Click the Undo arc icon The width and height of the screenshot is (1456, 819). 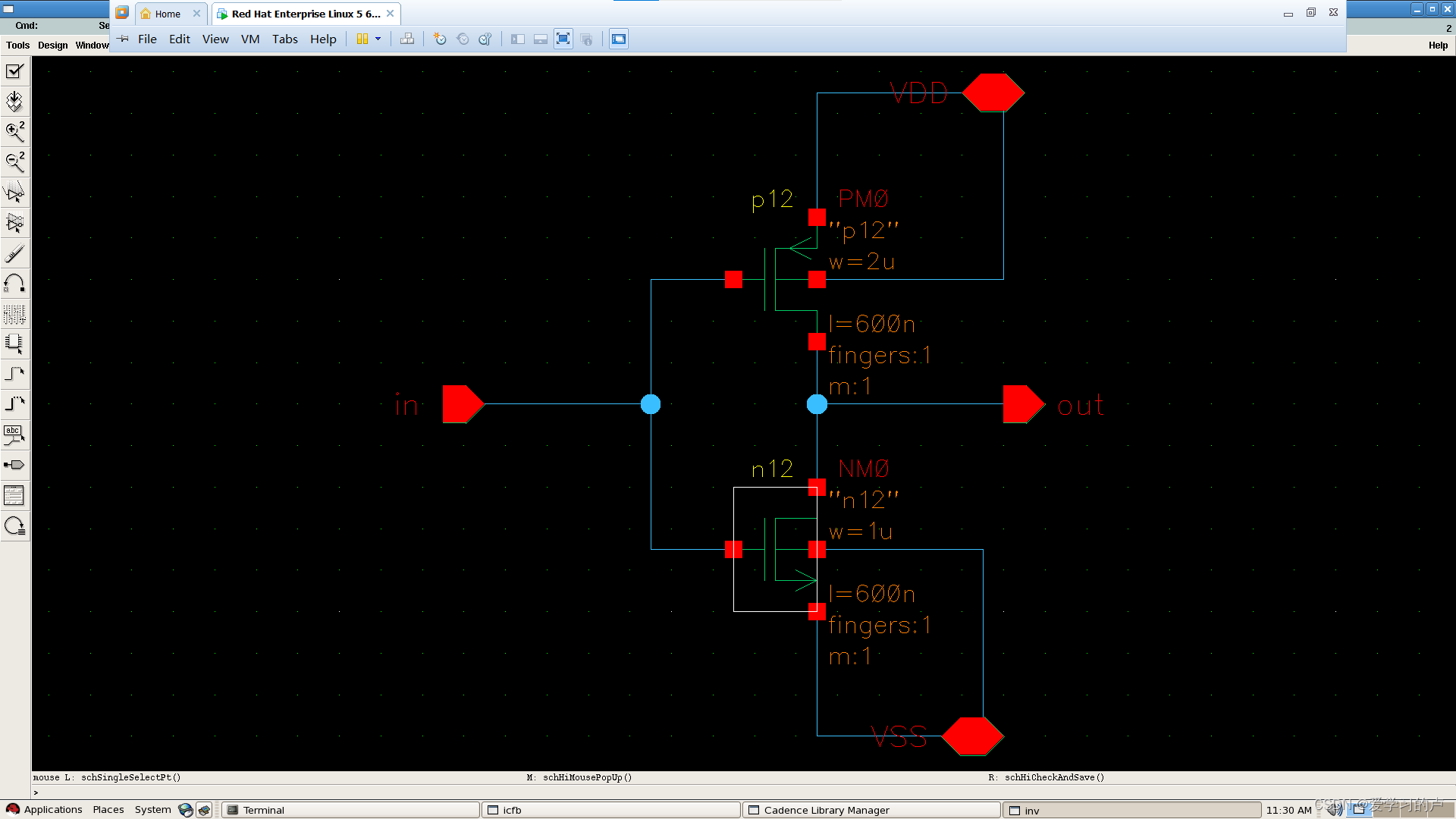pos(14,283)
